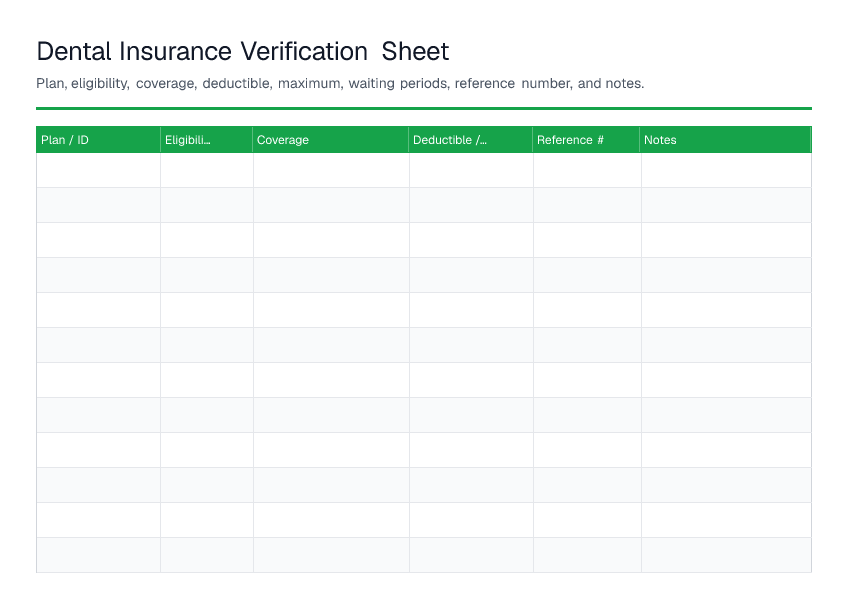Select the "Notes" column header
Screen dimensions: 848x600
point(725,140)
